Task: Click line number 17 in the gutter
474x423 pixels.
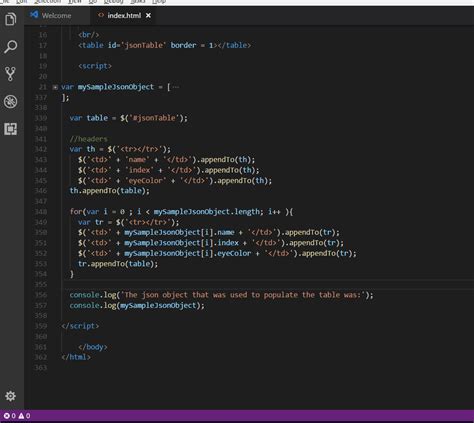Action: click(43, 45)
